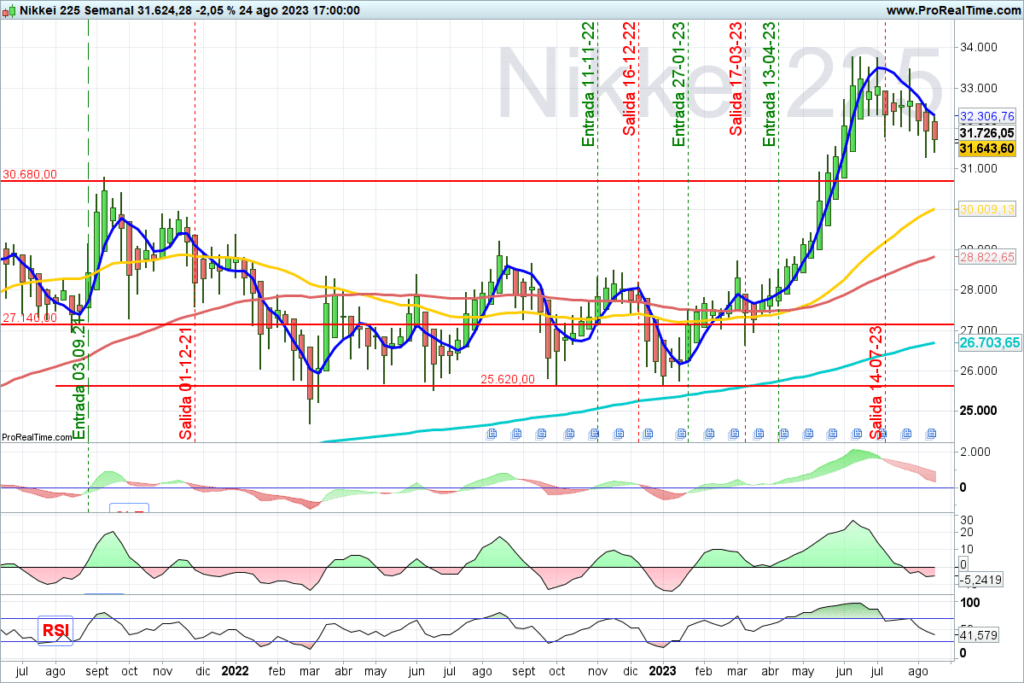Image resolution: width=1024 pixels, height=683 pixels.
Task: Click the 41,579 RSI value label
Action: 978,635
